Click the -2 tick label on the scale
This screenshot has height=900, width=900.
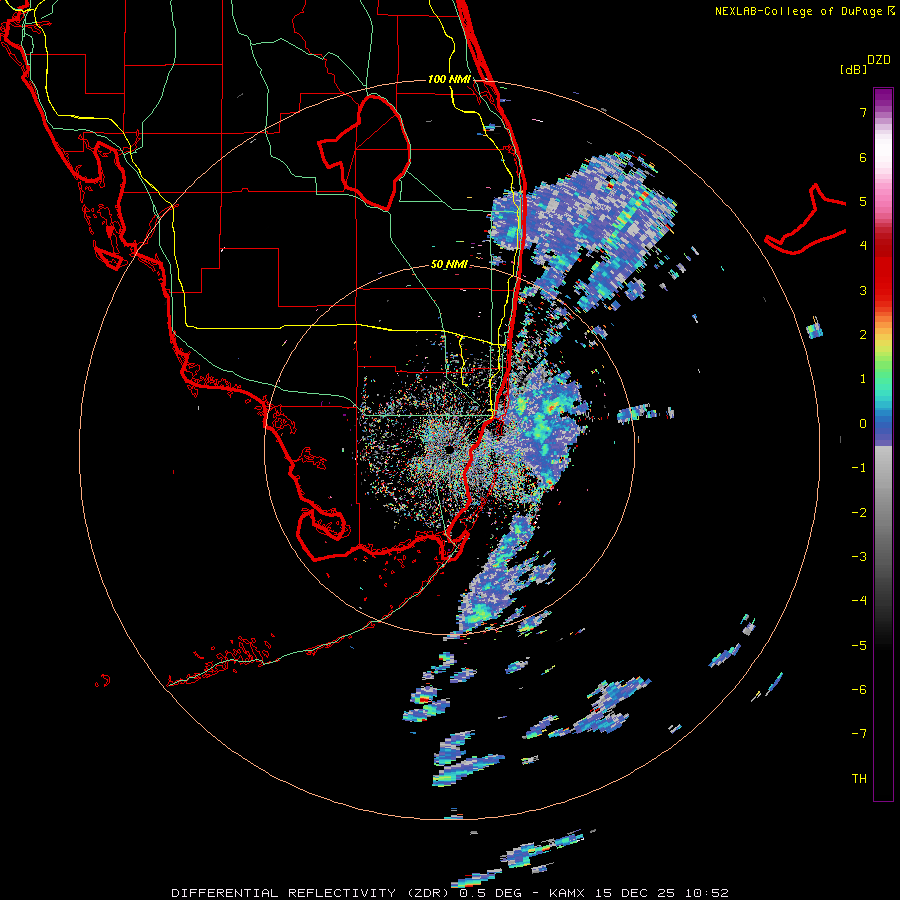pyautogui.click(x=859, y=512)
